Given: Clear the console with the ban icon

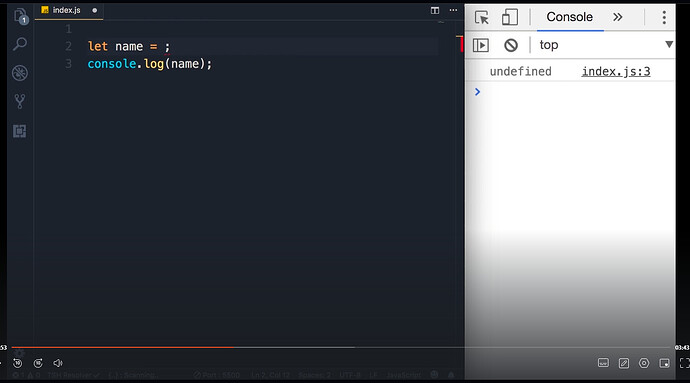Looking at the screenshot, I should pos(511,45).
